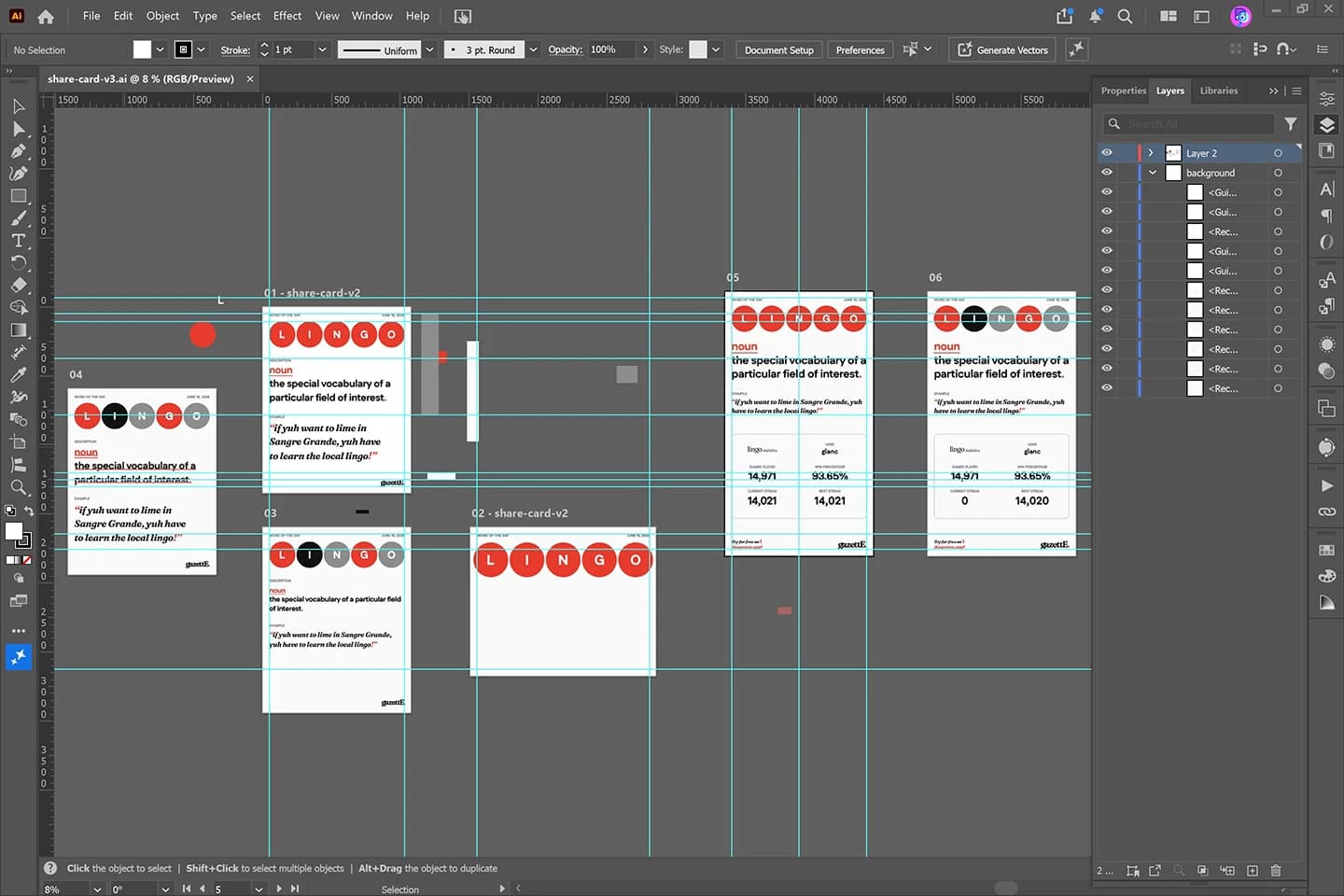
Task: Open the Object menu
Action: click(162, 16)
